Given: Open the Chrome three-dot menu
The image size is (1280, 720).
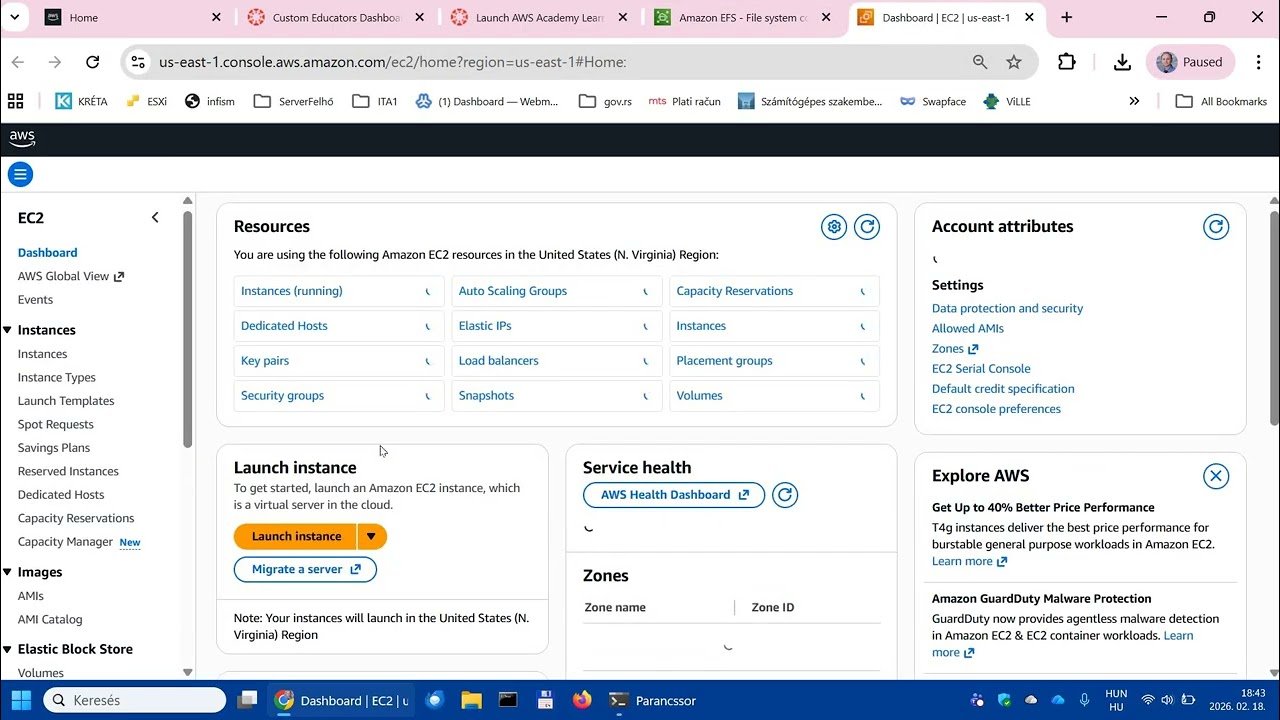Looking at the screenshot, I should click(x=1256, y=62).
